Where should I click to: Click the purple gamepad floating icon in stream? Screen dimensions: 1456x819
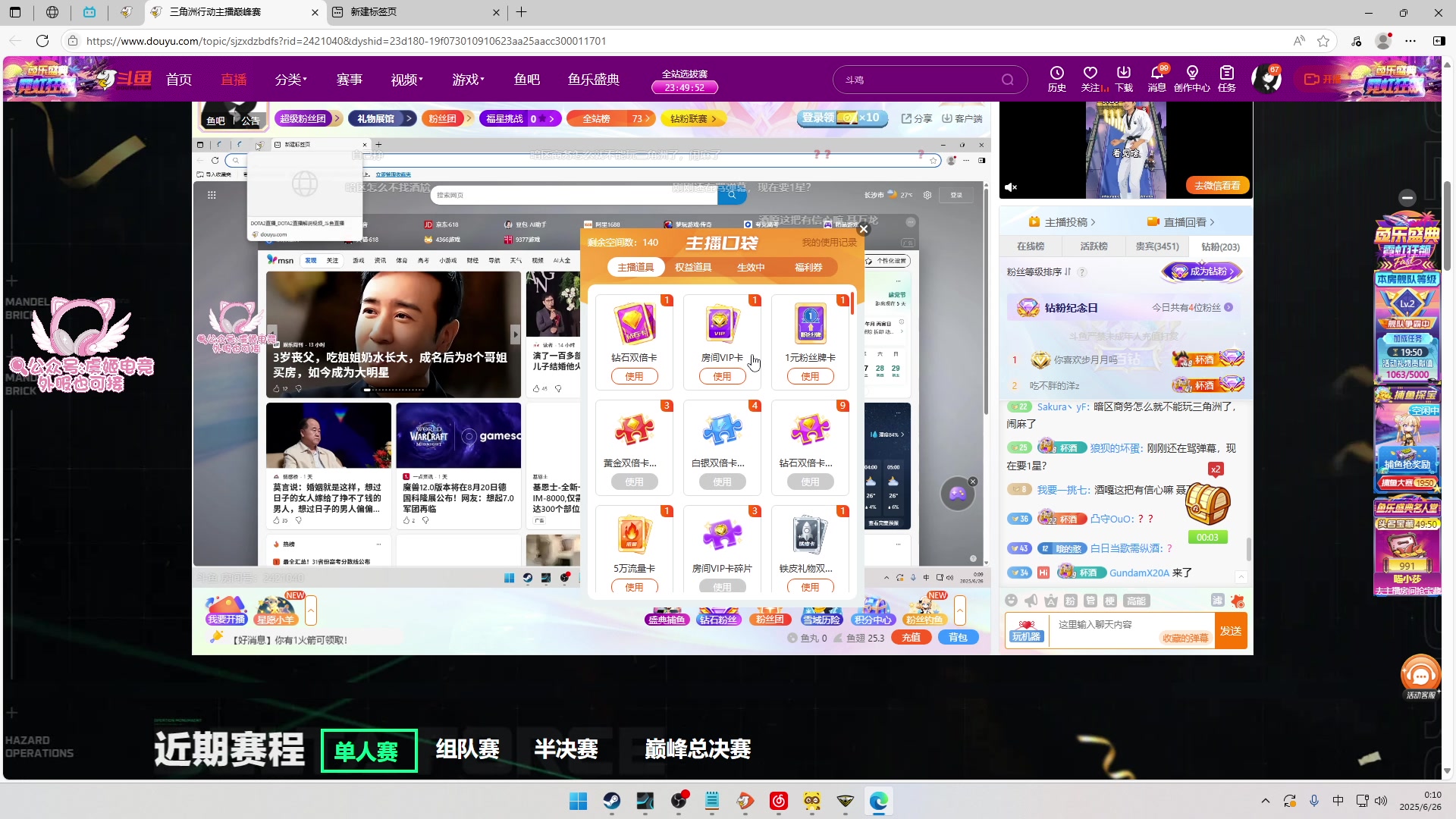957,494
